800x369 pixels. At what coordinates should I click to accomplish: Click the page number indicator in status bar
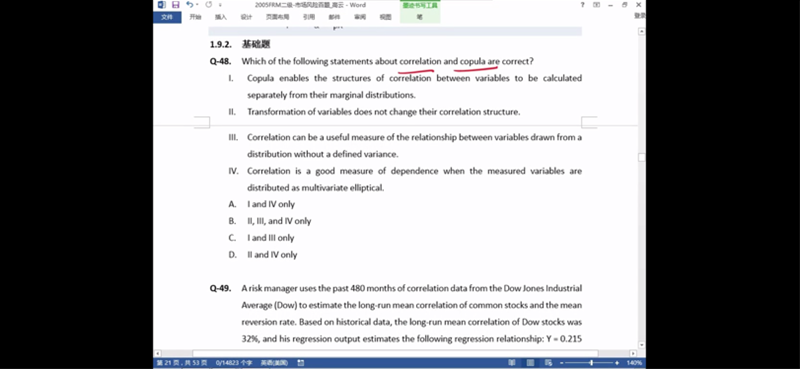click(182, 363)
